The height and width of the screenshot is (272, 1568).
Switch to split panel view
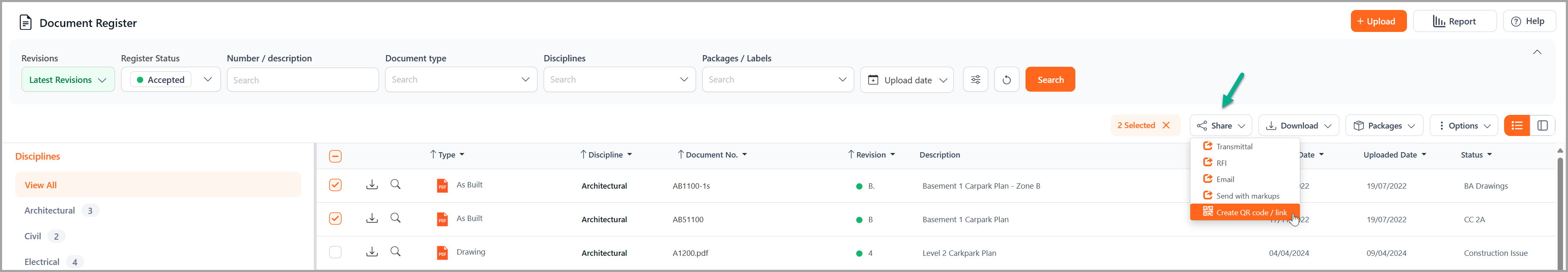pyautogui.click(x=1542, y=125)
